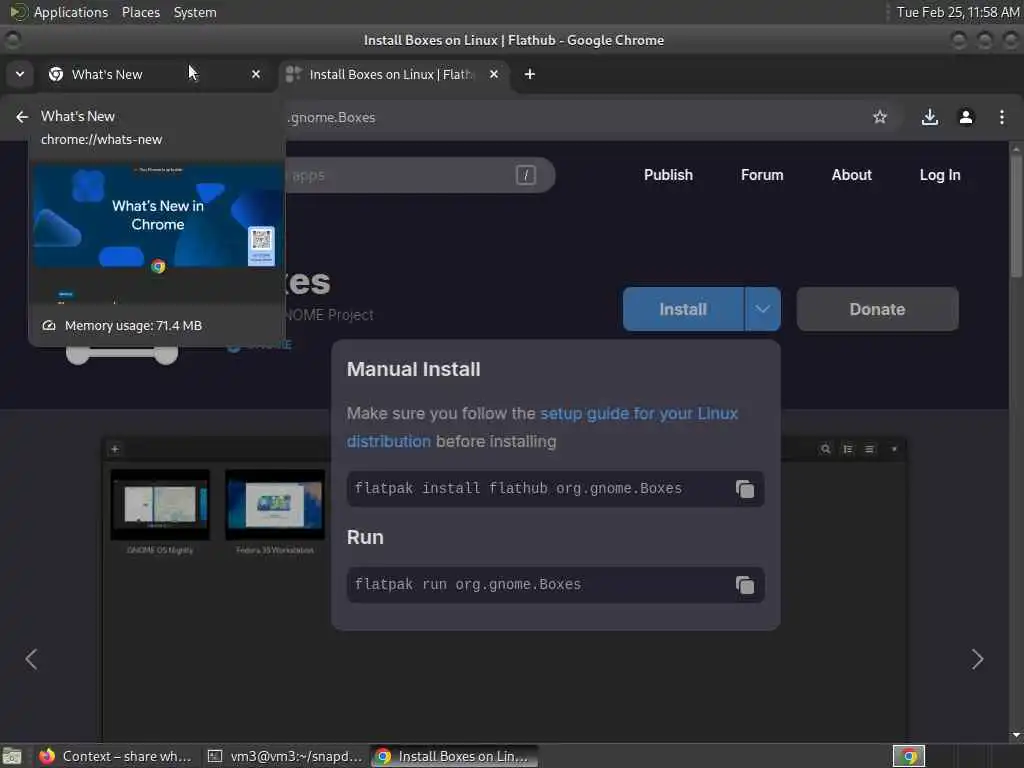The width and height of the screenshot is (1024, 768).
Task: Click the hamburger menu icon in Boxes screenshot
Action: coord(869,449)
